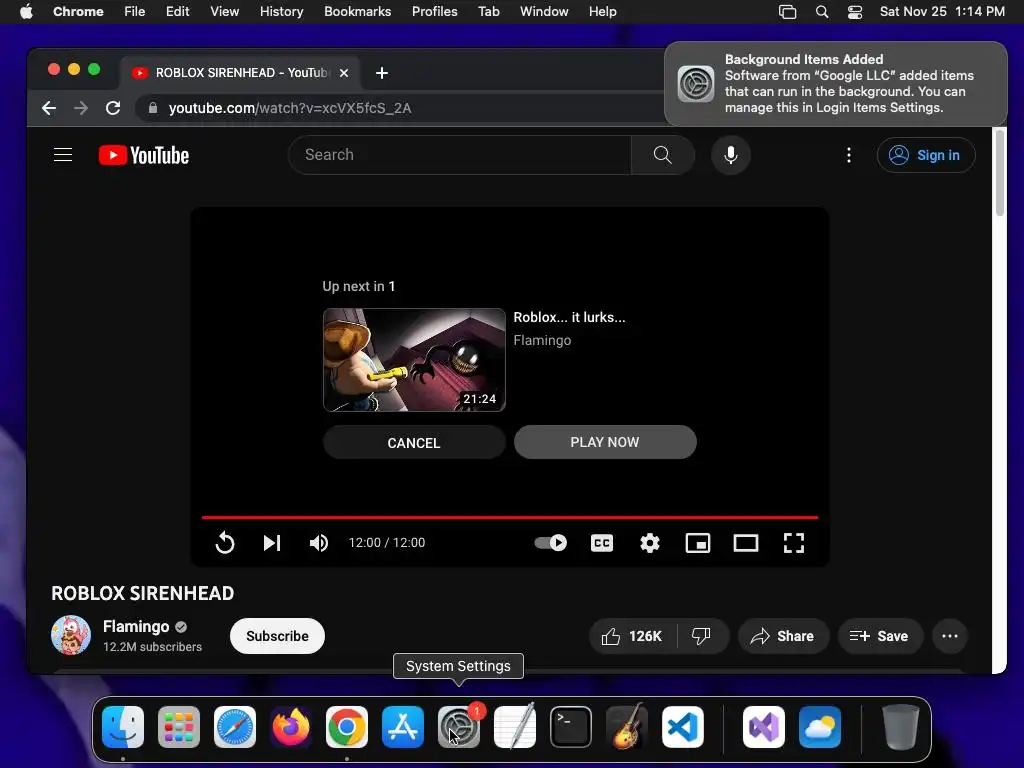The width and height of the screenshot is (1024, 768).
Task: Open the Profiles menu
Action: pos(434,12)
